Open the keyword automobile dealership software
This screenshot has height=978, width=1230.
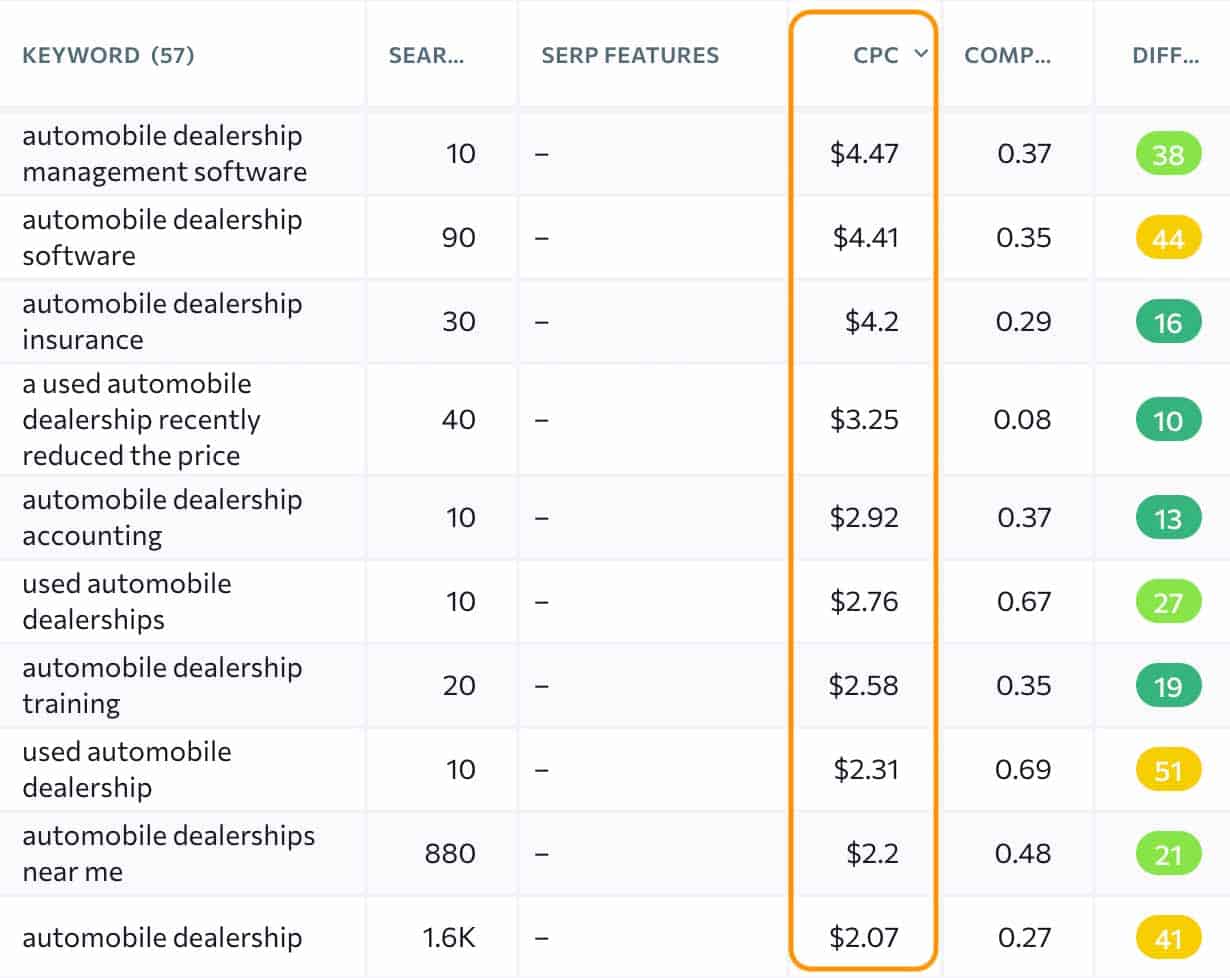click(163, 238)
